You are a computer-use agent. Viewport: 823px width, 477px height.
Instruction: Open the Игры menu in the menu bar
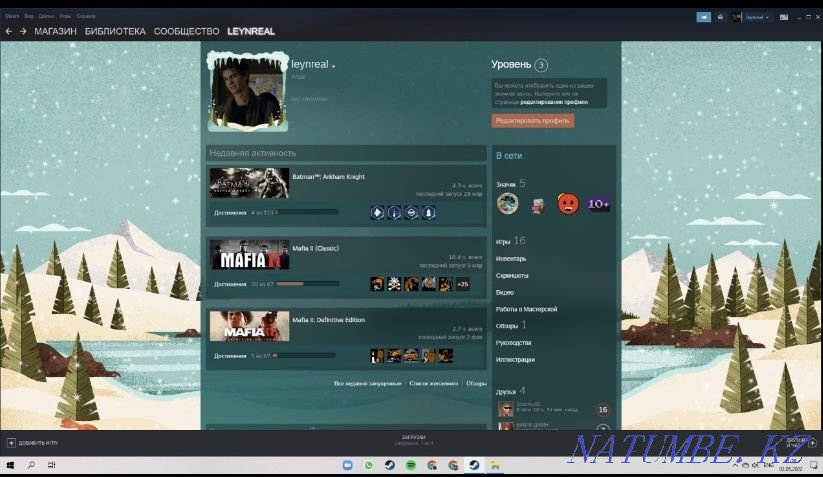pyautogui.click(x=65, y=16)
